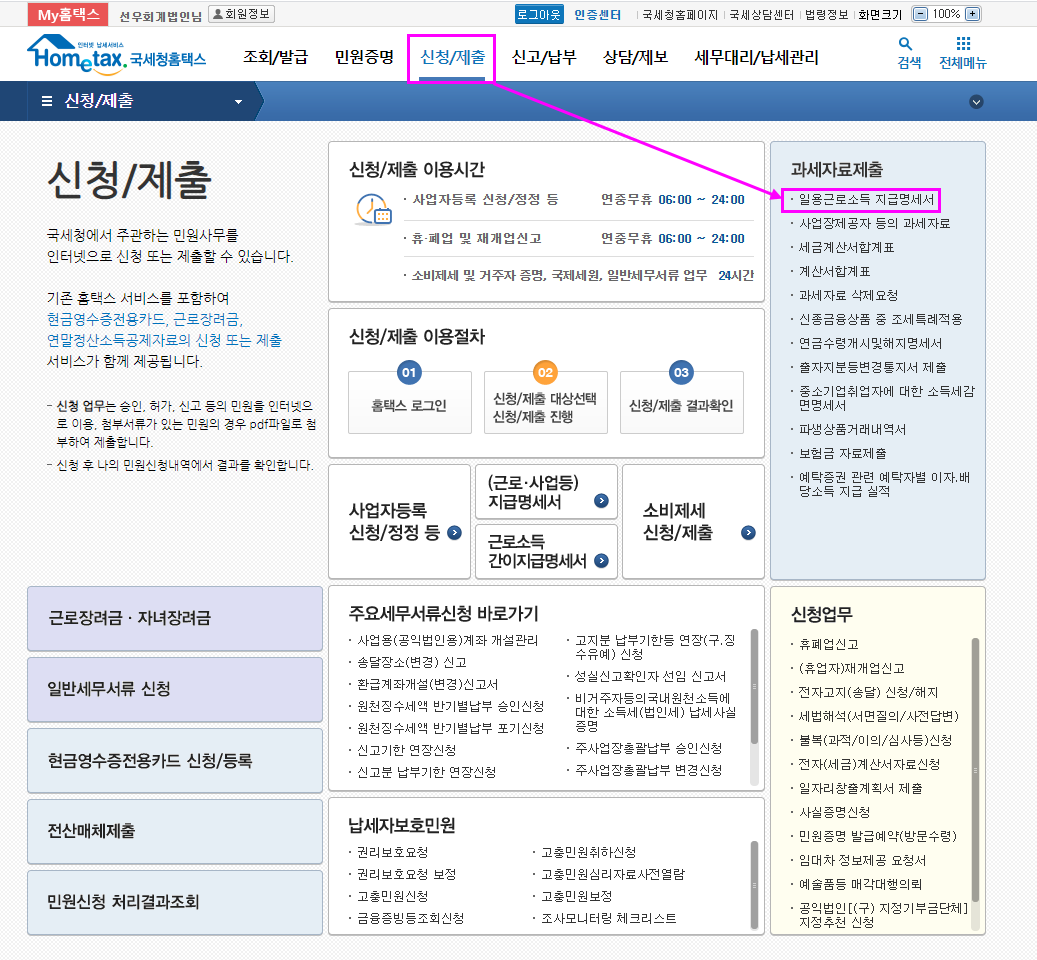This screenshot has width=1037, height=960.
Task: Open 과세자료 삭제요청 link
Action: 849,295
